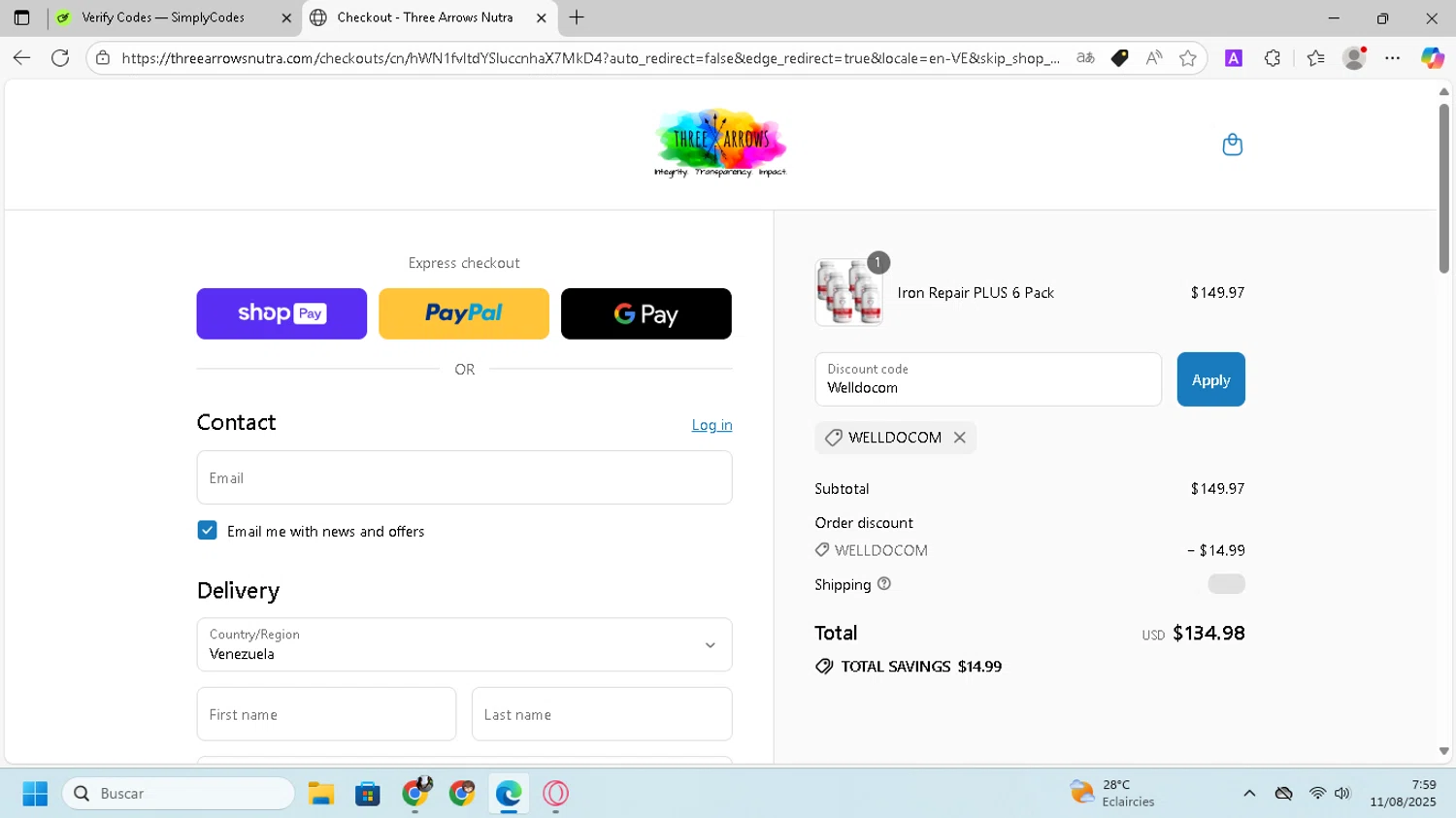The width and height of the screenshot is (1456, 818).
Task: Pay with Google Pay
Action: tap(646, 313)
